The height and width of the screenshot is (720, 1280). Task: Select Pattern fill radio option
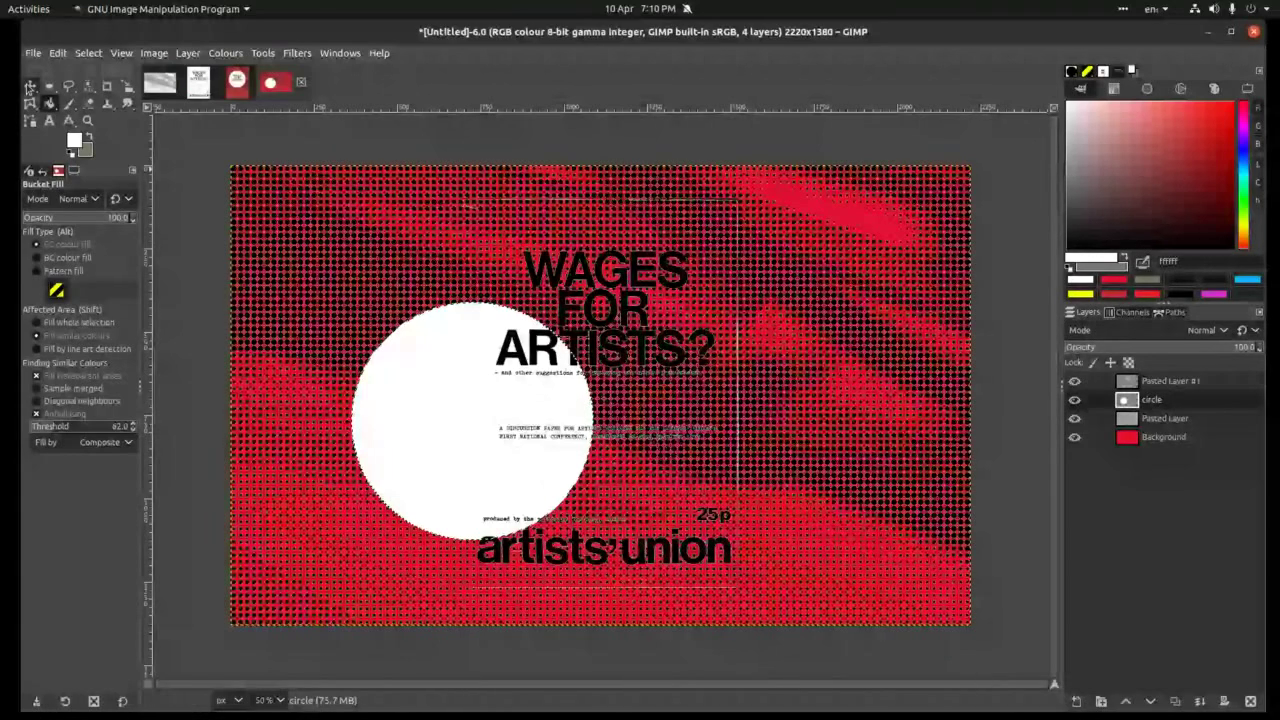tap(59, 271)
